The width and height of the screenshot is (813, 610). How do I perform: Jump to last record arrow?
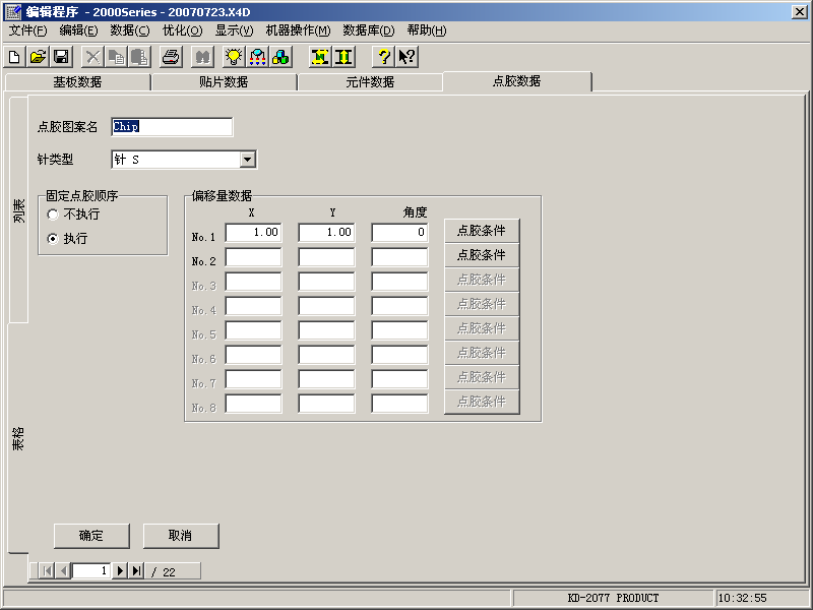136,571
